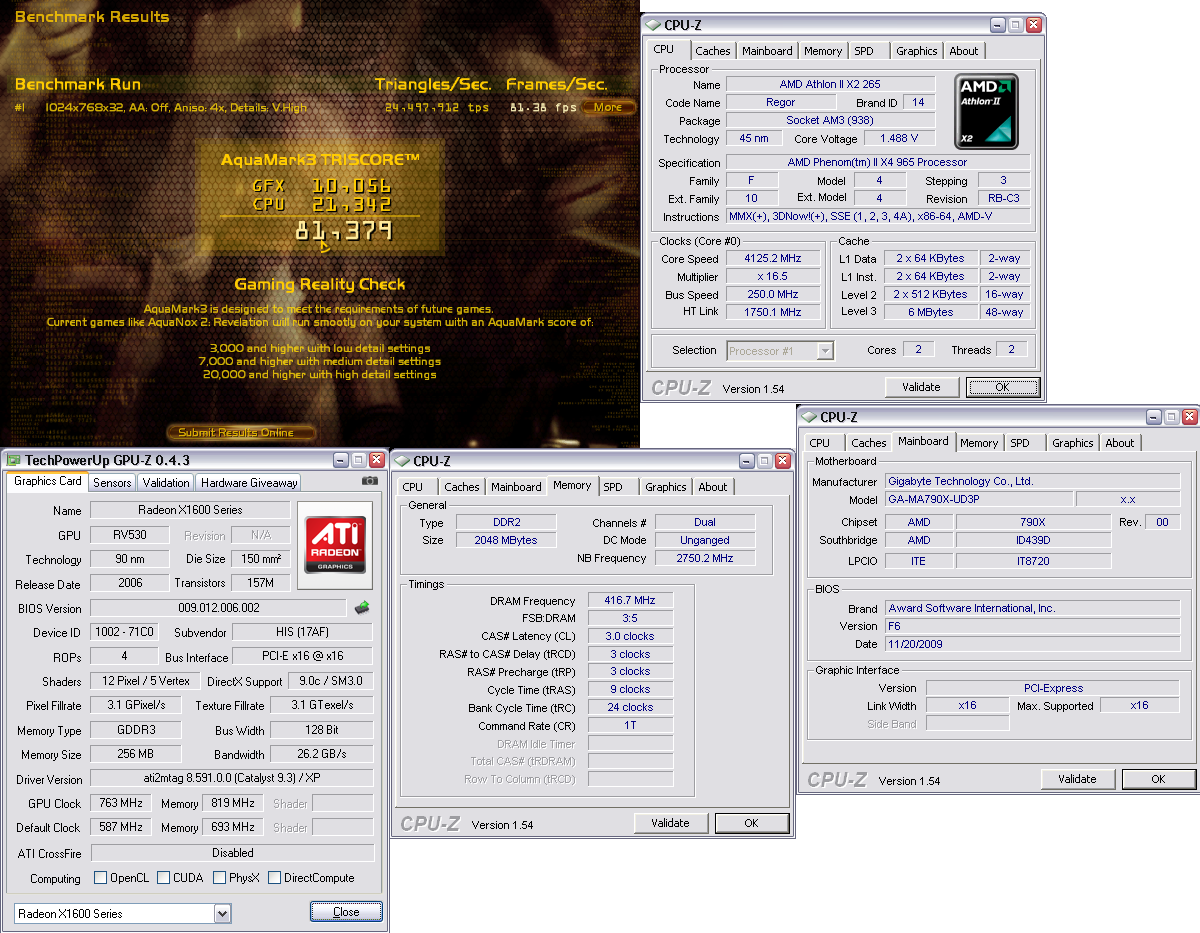This screenshot has width=1200, height=933.
Task: Click the Bandwidth 26.2 GB/s value
Action: (x=321, y=754)
